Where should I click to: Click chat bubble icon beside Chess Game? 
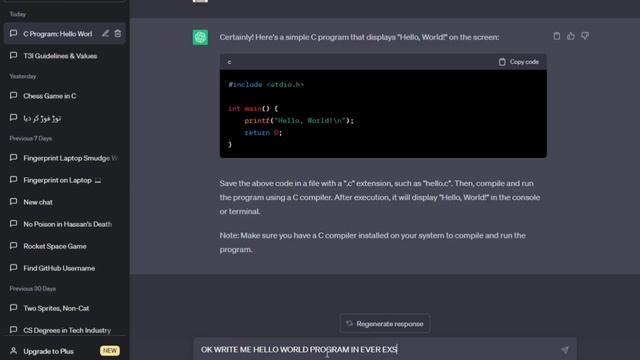13,96
